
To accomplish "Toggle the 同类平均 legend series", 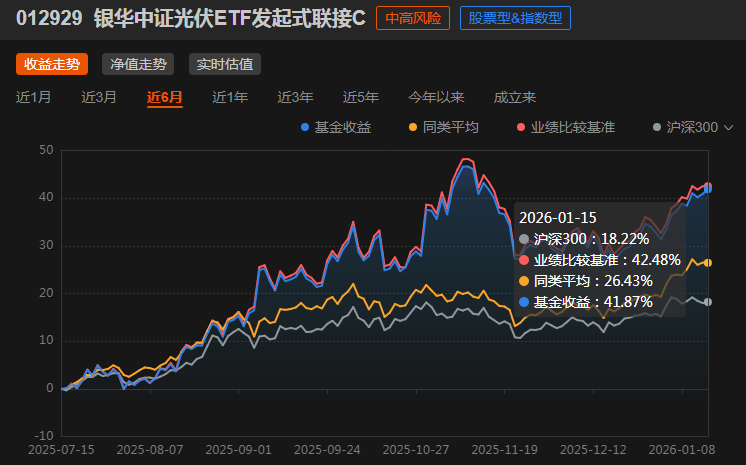I will point(444,127).
